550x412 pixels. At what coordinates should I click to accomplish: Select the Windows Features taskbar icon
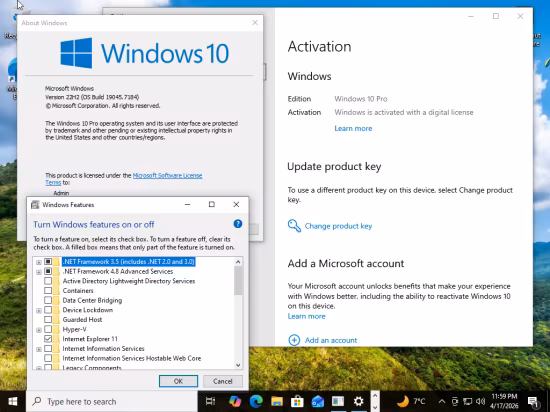(x=338, y=401)
